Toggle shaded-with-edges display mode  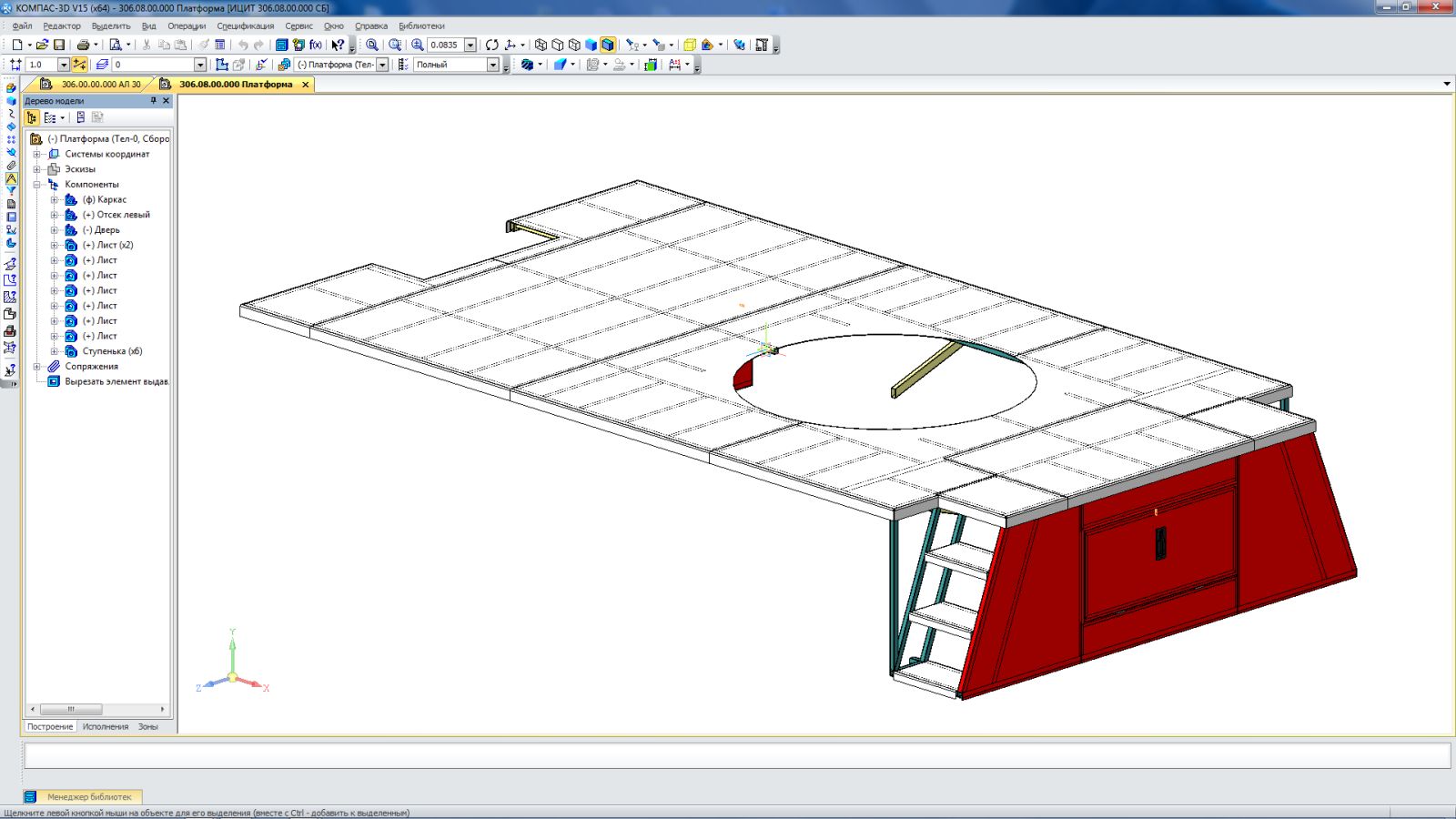point(608,45)
